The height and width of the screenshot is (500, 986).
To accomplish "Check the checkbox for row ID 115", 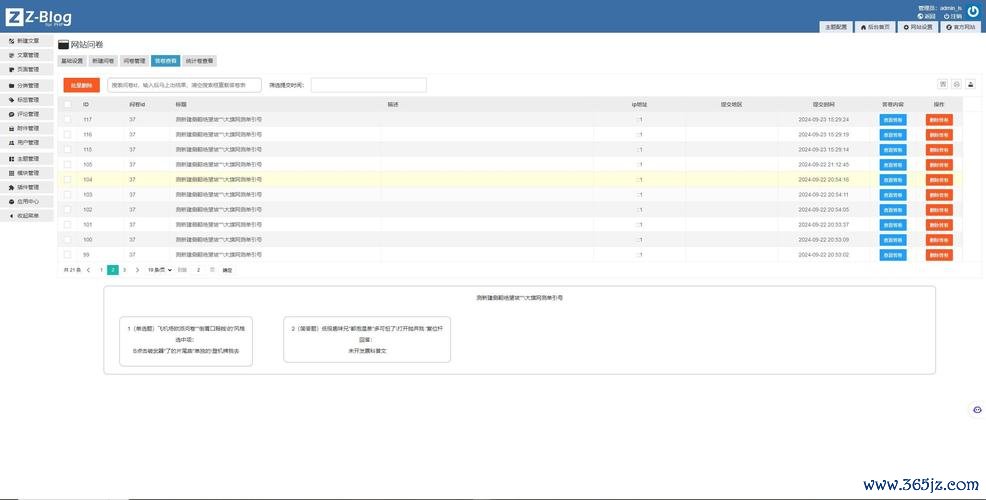I will click(67, 150).
